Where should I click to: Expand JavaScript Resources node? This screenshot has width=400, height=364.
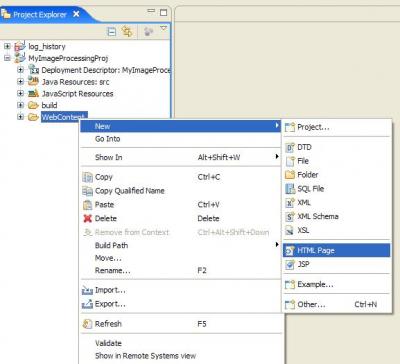20,93
